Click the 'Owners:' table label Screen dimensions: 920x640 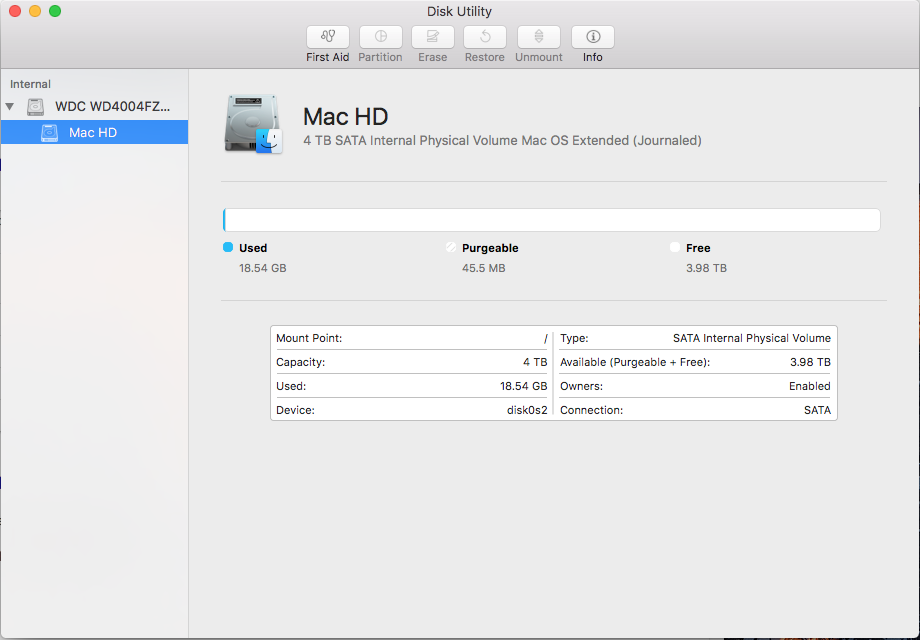[x=581, y=387]
